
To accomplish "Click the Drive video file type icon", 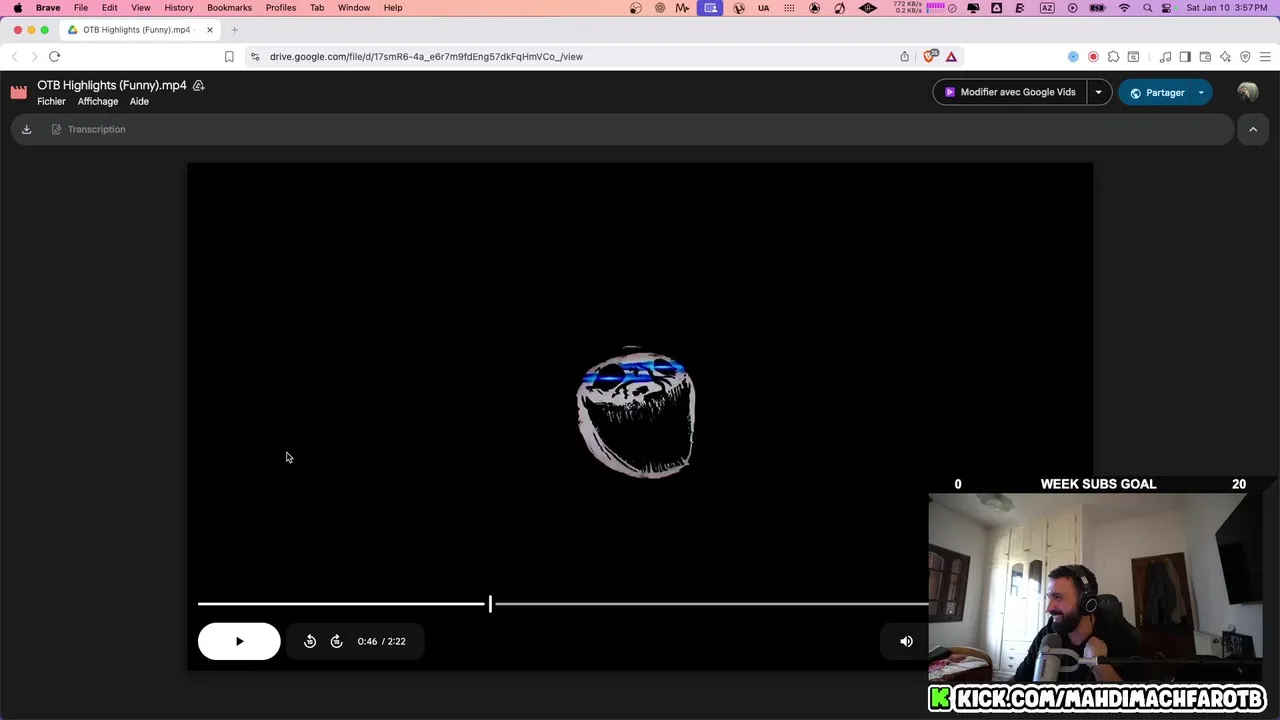I will point(19,92).
